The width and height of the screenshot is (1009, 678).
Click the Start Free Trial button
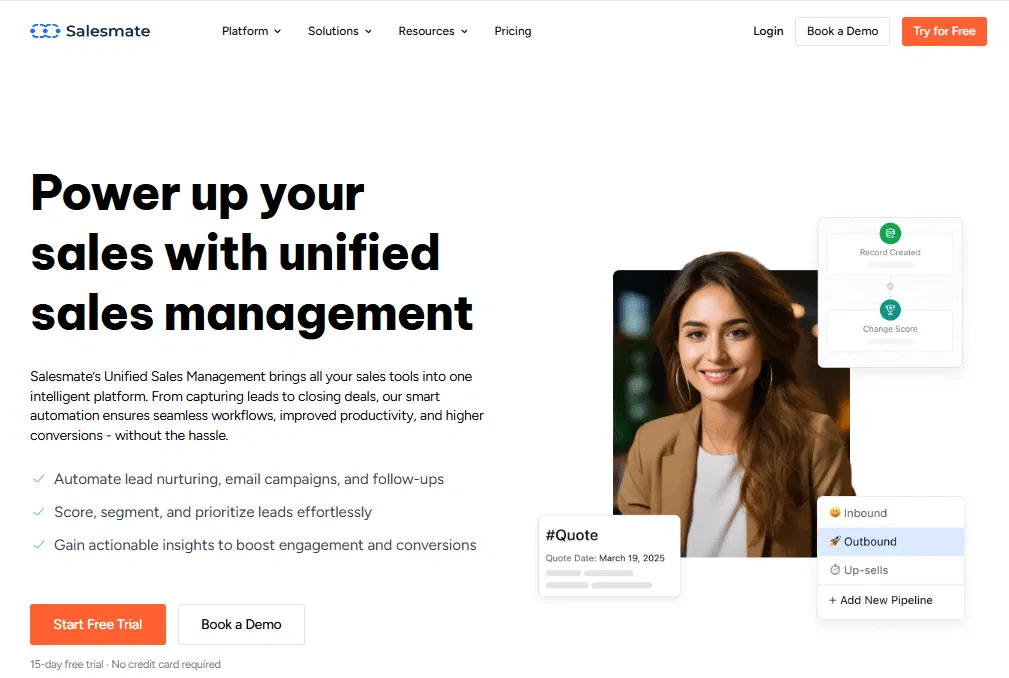click(x=98, y=624)
